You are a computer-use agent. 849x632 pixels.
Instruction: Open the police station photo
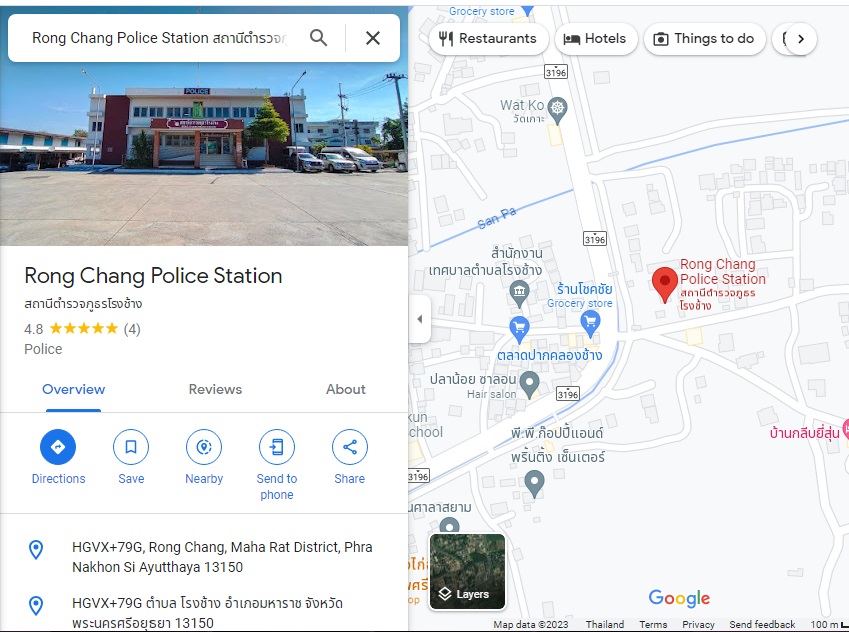[x=204, y=154]
